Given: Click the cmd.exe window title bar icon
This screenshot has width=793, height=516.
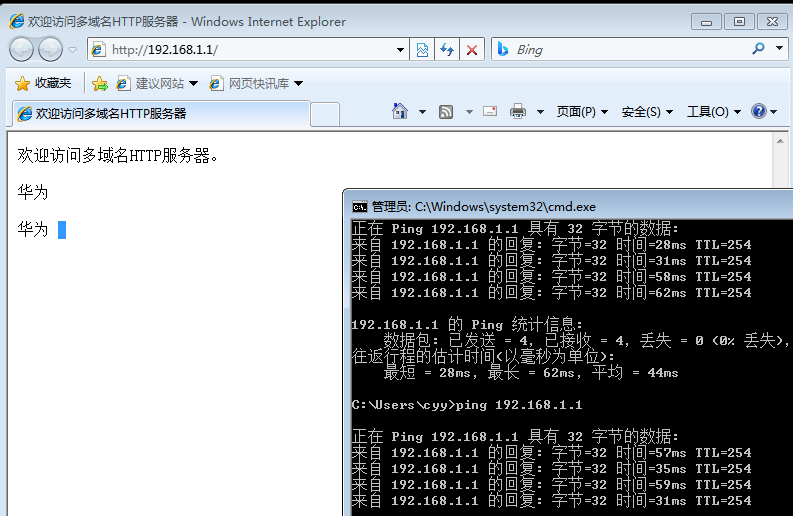Looking at the screenshot, I should coord(360,206).
